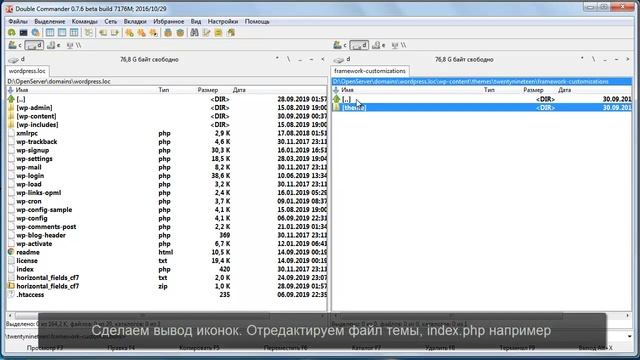This screenshot has width=640, height=360.
Task: Go to the home folder with the left panel ~ button
Action: coord(311,60)
